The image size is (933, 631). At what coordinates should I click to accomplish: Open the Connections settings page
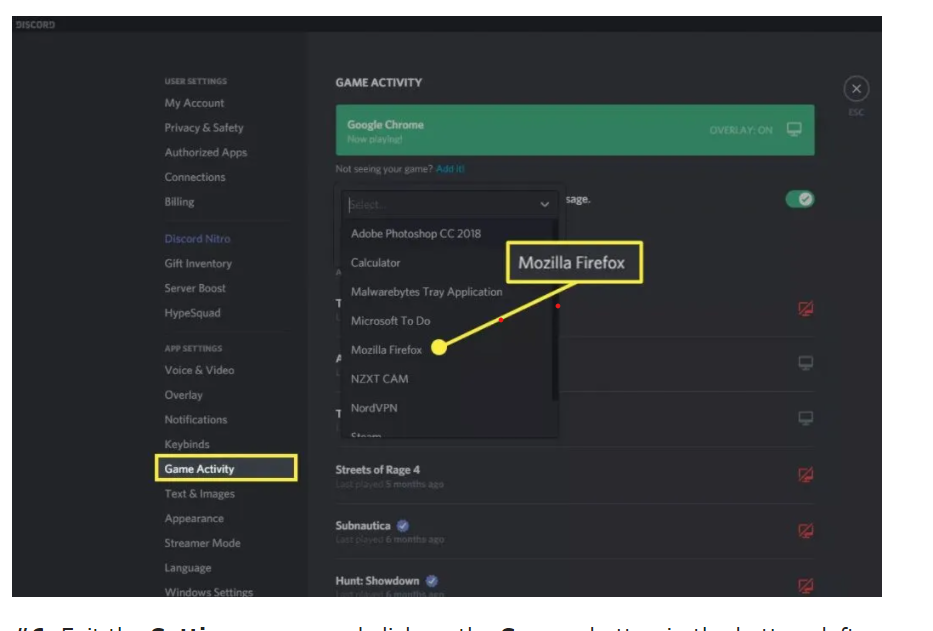(x=195, y=177)
